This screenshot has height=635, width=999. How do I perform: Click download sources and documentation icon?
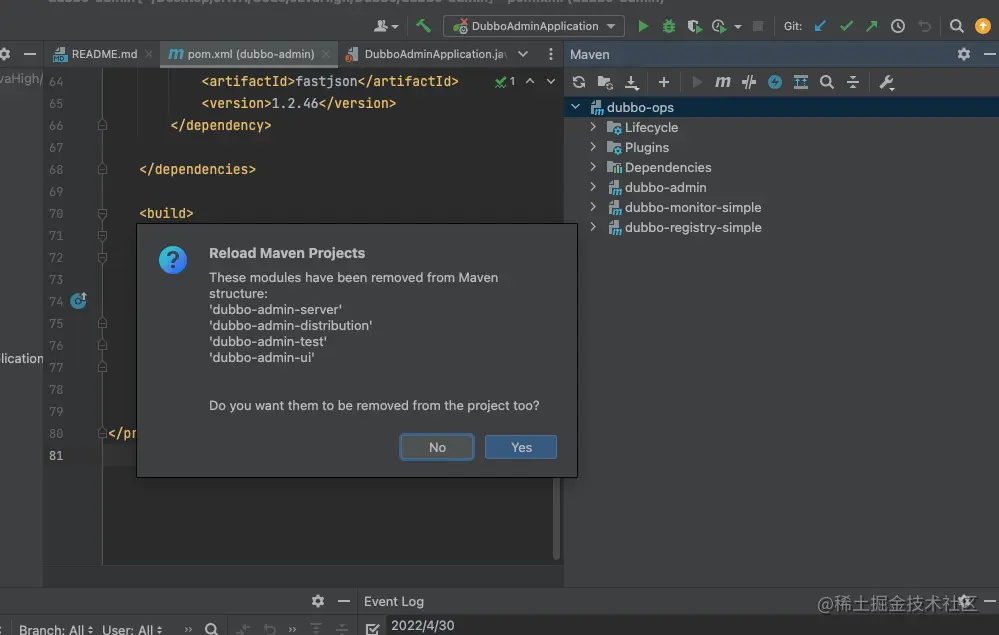pyautogui.click(x=631, y=82)
